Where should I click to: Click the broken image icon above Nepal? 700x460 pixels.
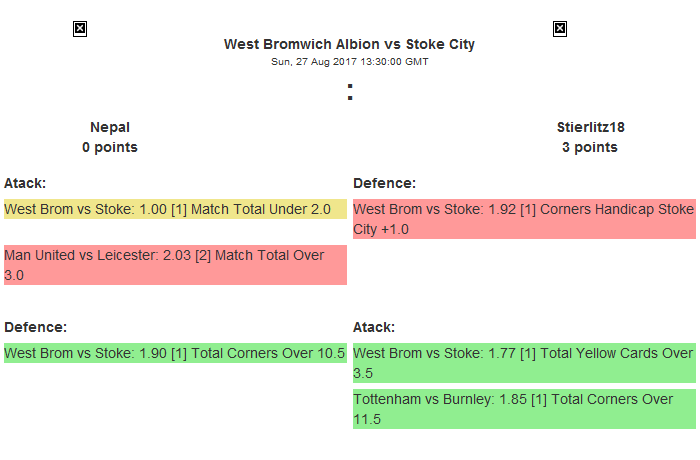tap(80, 29)
